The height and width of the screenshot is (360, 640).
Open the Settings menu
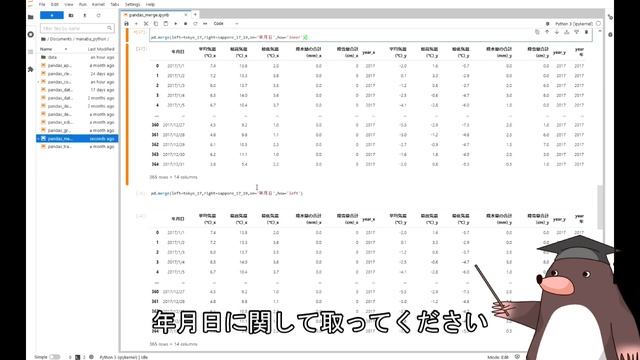coord(132,4)
